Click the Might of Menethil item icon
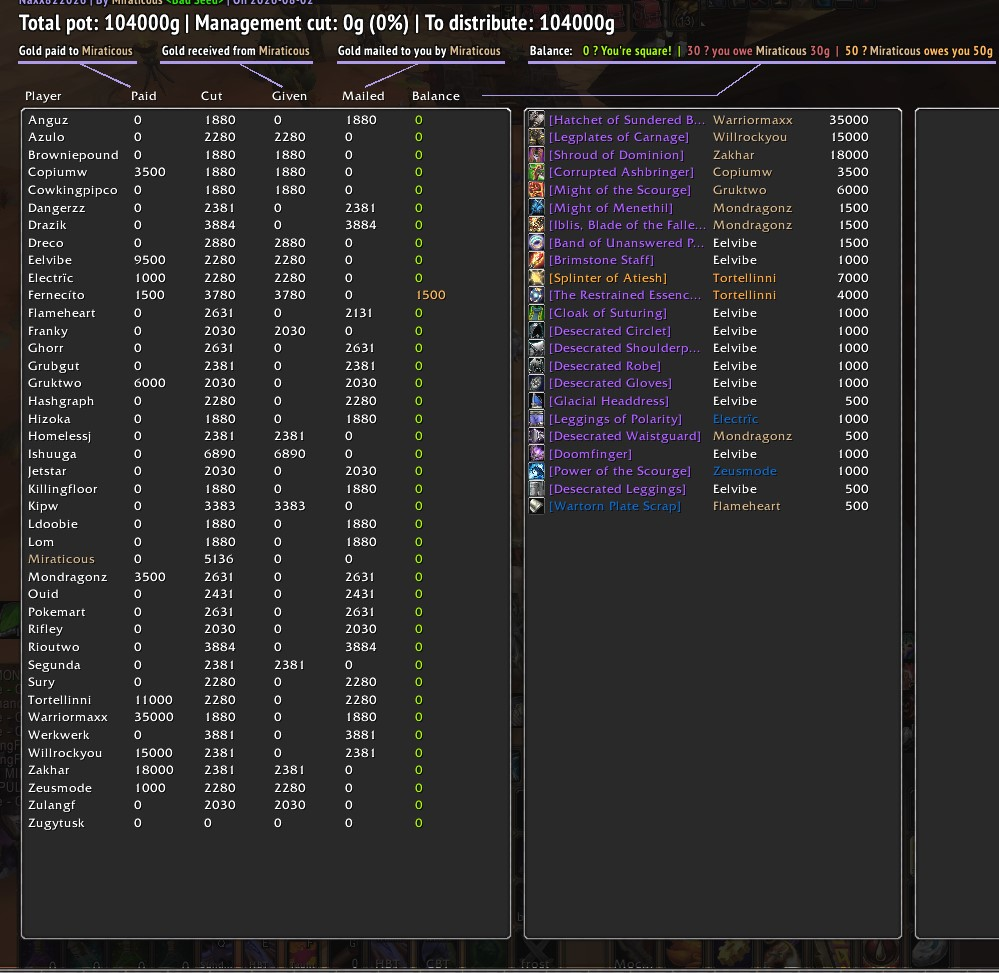Screen dimensions: 999x973 pyautogui.click(x=536, y=208)
